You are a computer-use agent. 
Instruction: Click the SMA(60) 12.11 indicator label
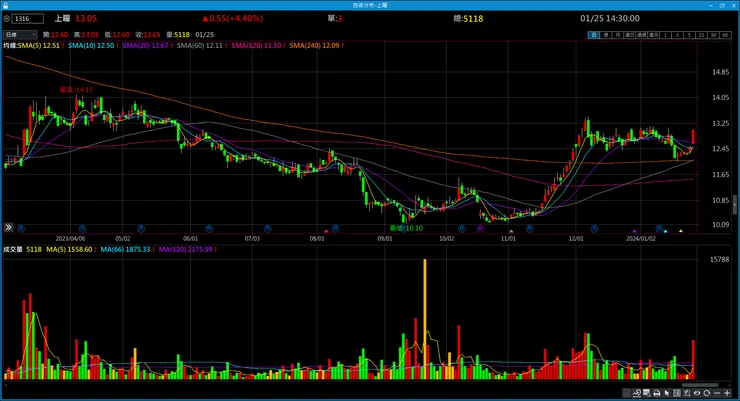pos(200,46)
